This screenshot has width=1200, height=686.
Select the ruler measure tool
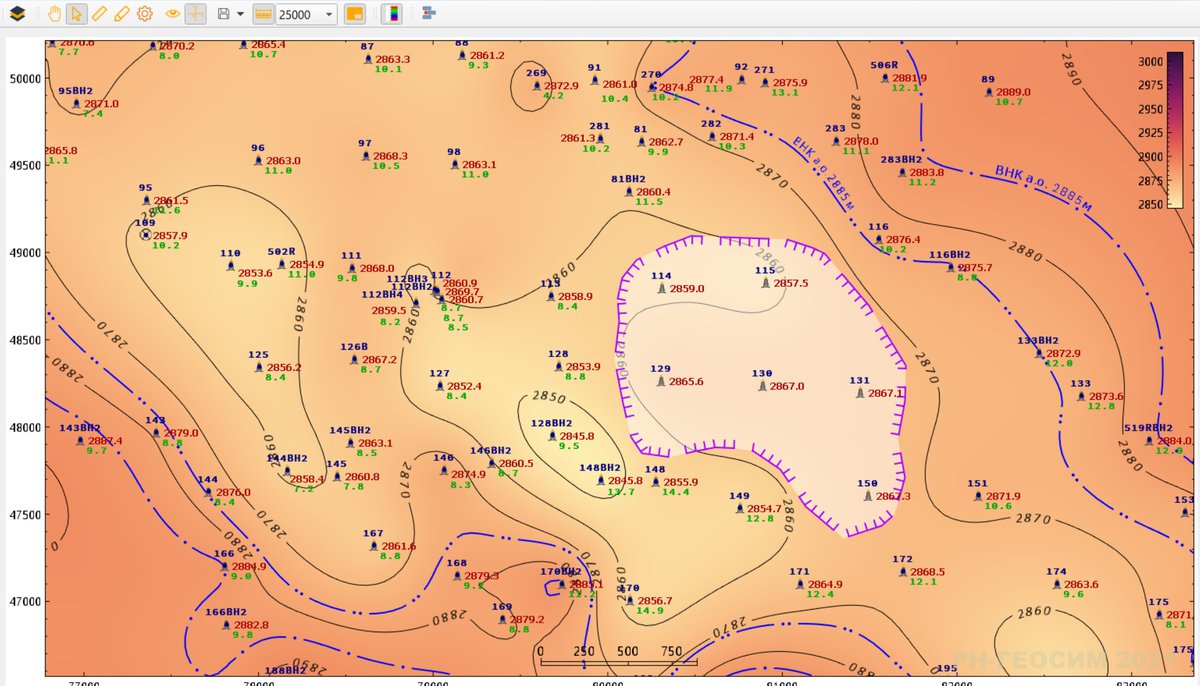(x=99, y=14)
